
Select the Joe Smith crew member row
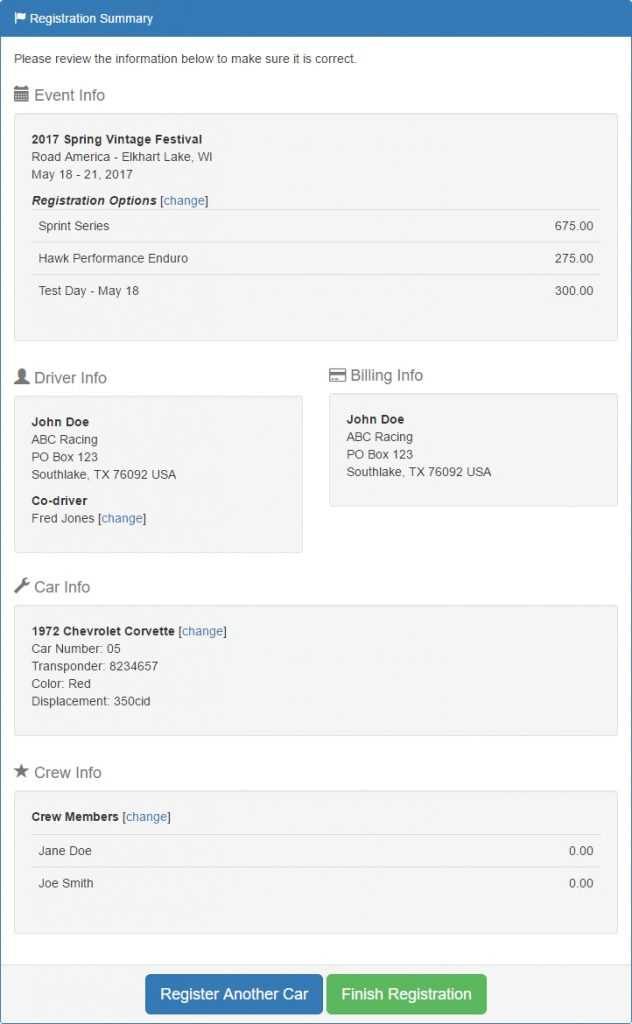[316, 883]
